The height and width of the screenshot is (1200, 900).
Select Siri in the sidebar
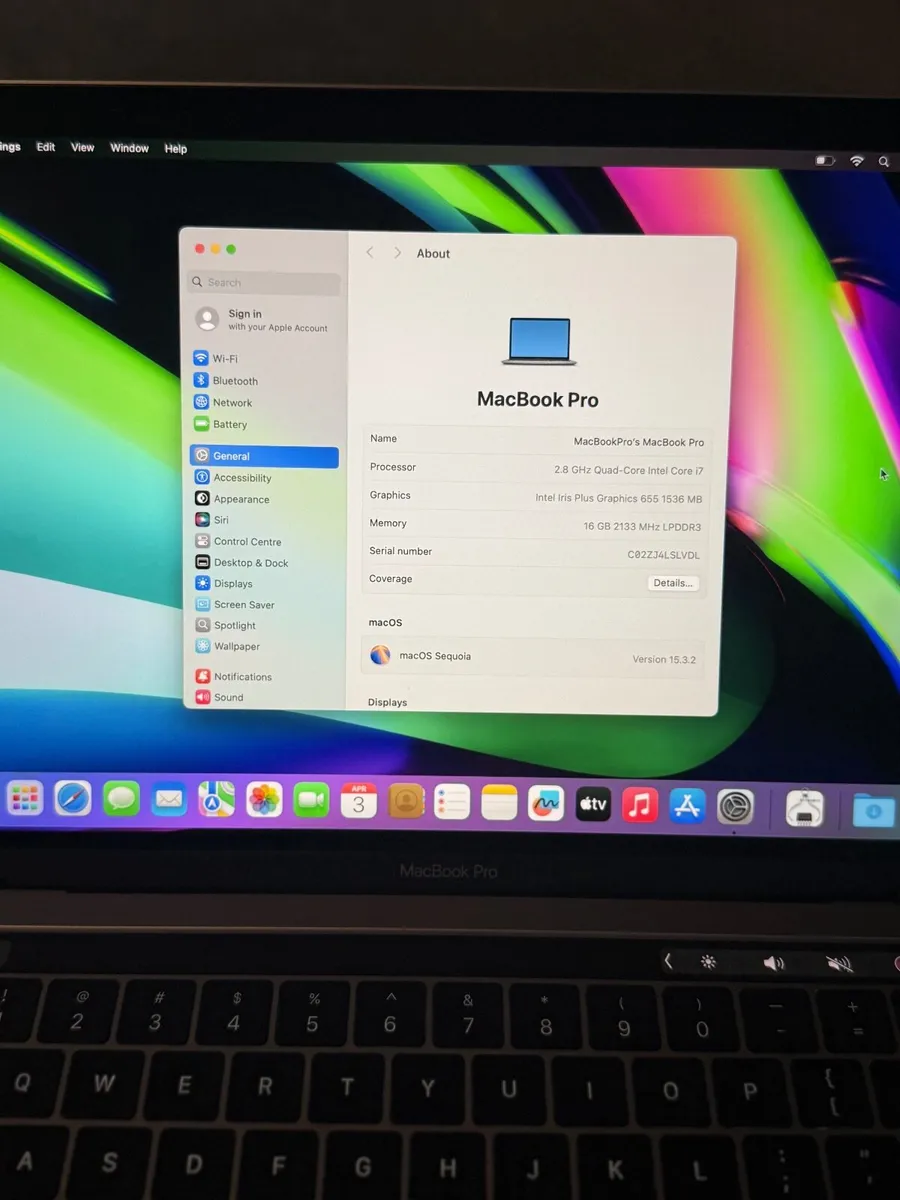point(220,520)
